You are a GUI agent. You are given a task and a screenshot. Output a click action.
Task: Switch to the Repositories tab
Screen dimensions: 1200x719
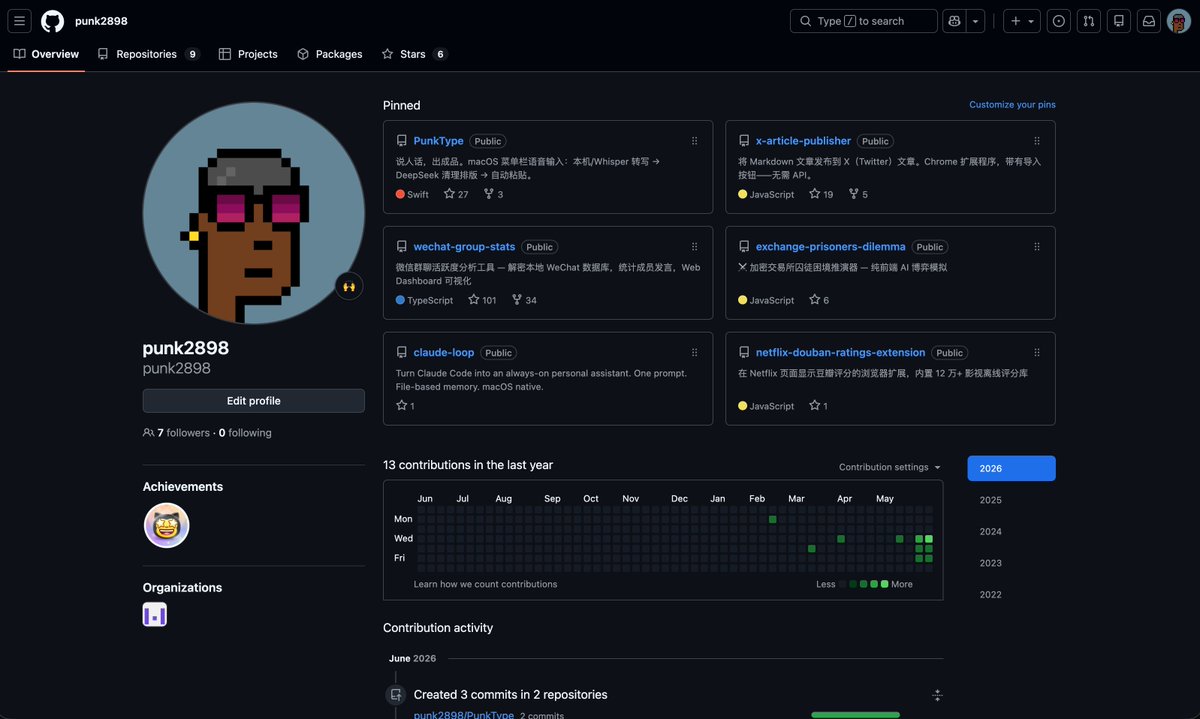[148, 54]
